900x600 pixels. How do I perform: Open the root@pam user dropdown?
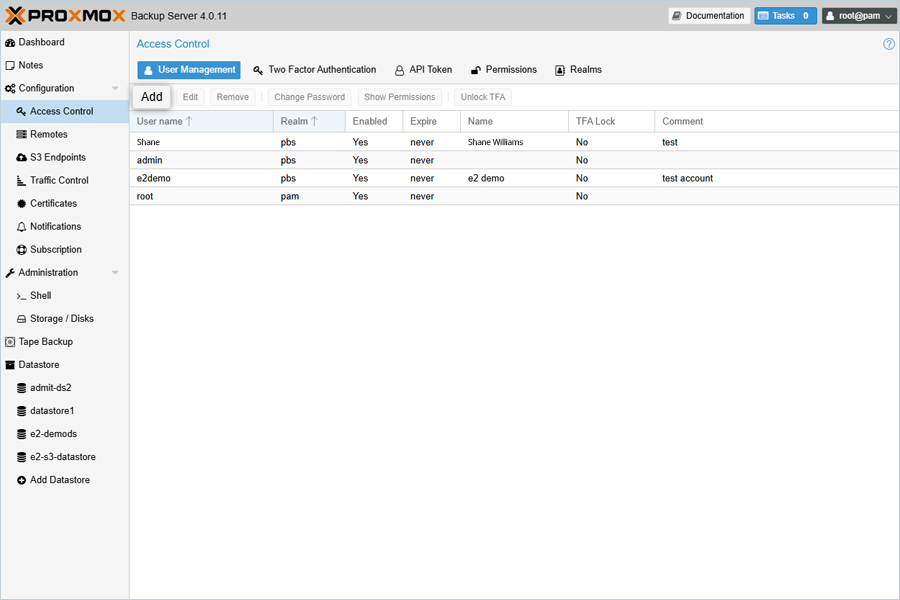[858, 16]
